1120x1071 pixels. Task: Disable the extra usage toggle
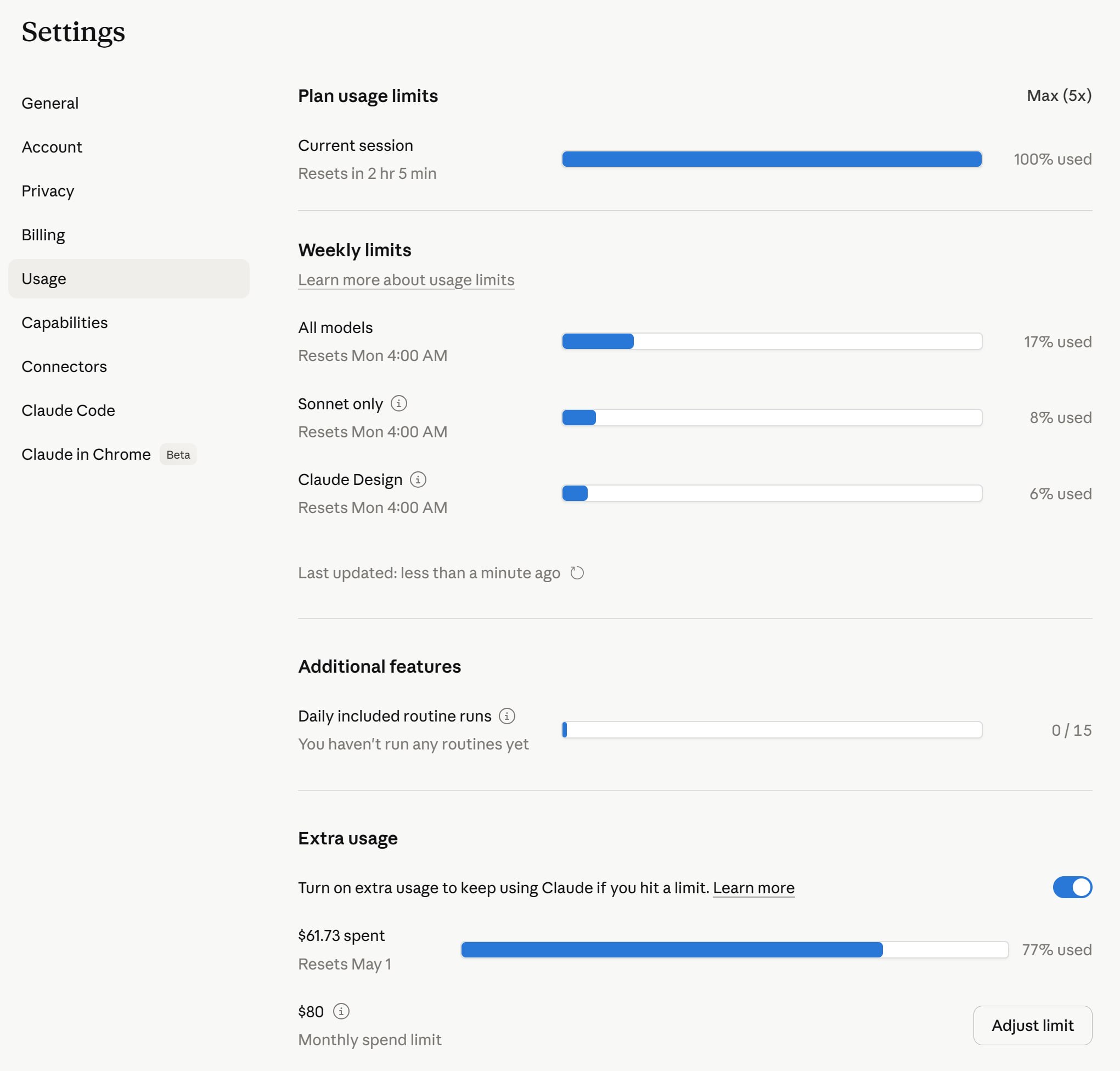coord(1072,887)
